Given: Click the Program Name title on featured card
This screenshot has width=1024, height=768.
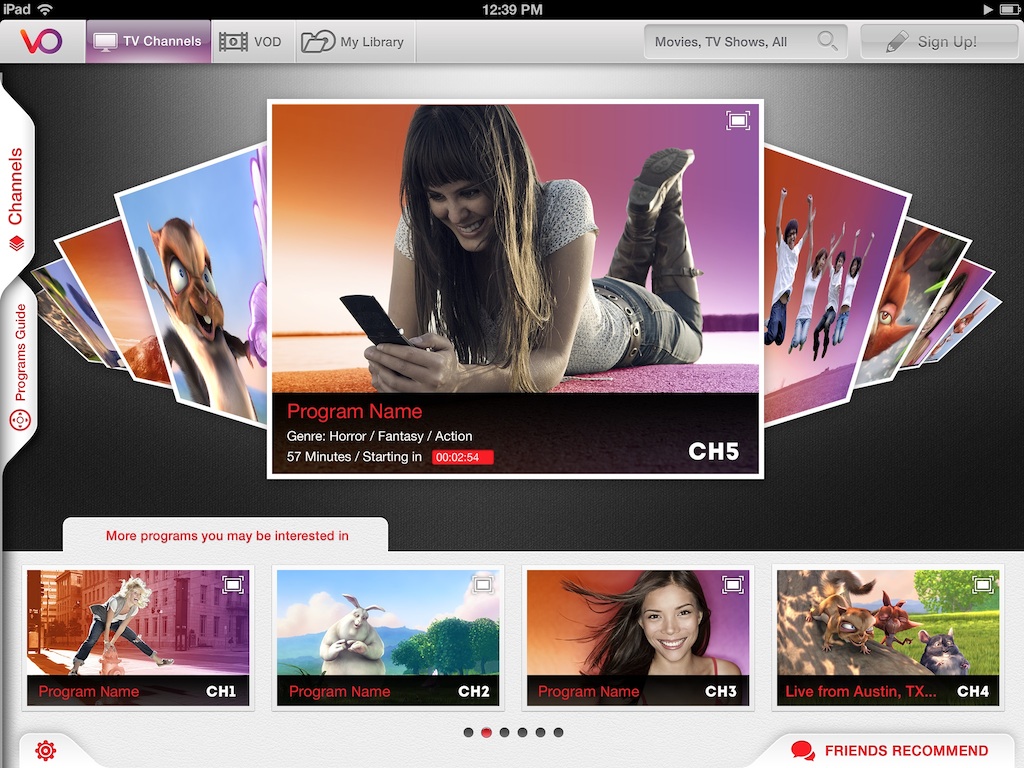Looking at the screenshot, I should (x=355, y=411).
